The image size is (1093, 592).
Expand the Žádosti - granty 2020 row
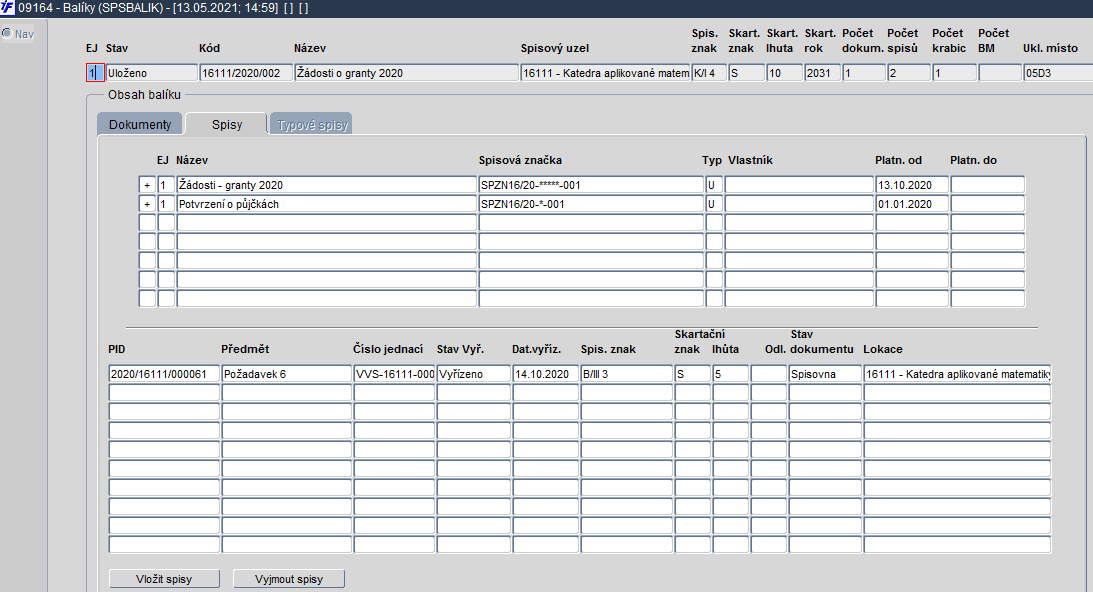click(x=147, y=185)
